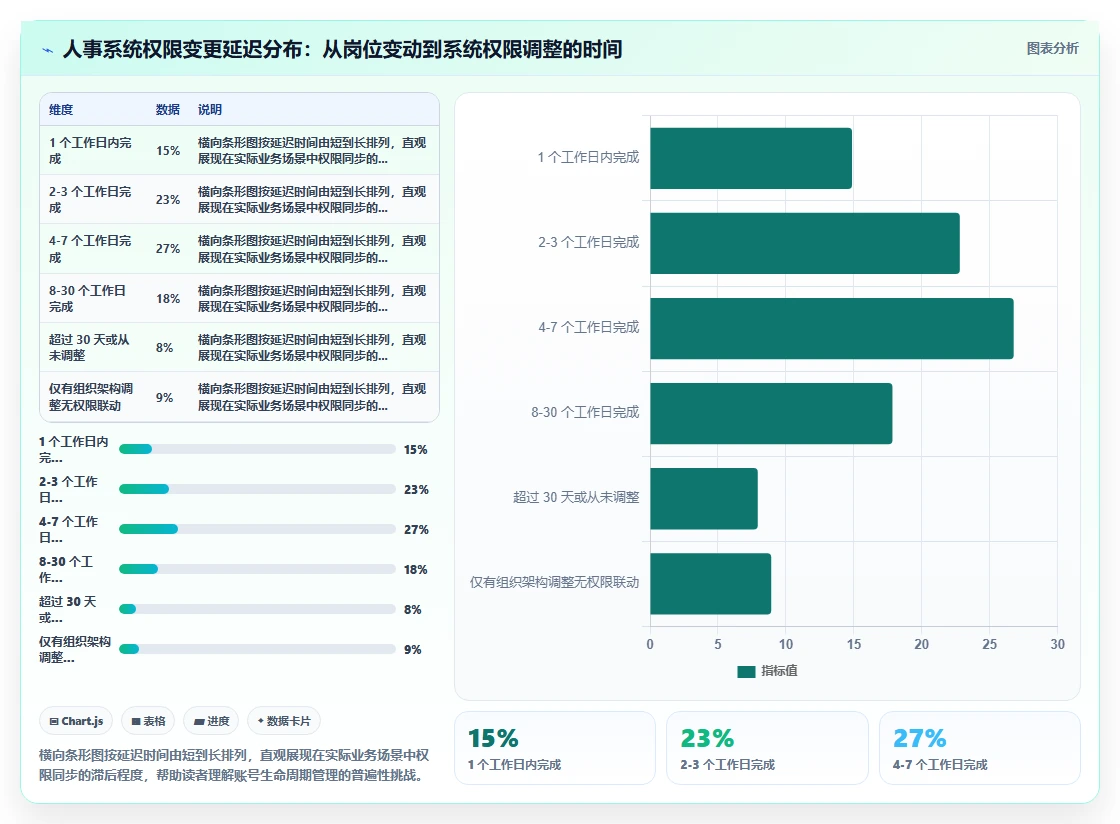The image size is (1120, 824).
Task: Click the 2-3 个工作日完成 chart bar
Action: tap(805, 243)
